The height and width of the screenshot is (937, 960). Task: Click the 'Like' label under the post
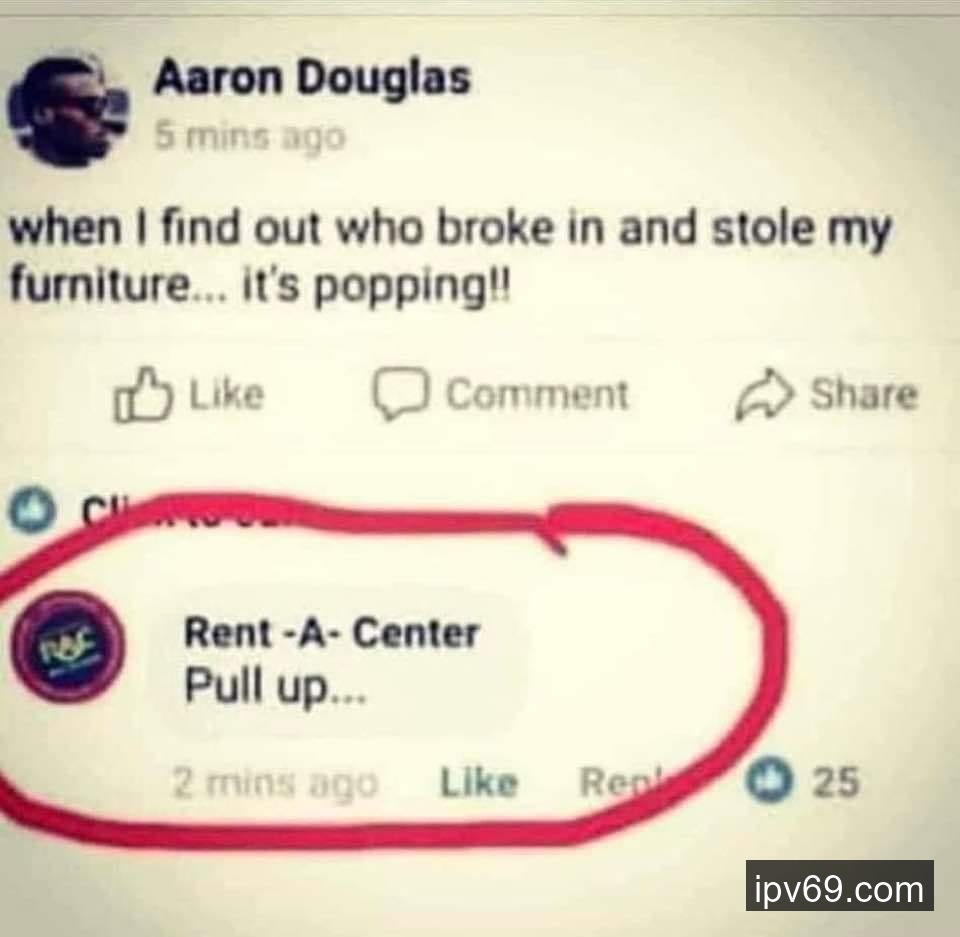pyautogui.click(x=227, y=394)
